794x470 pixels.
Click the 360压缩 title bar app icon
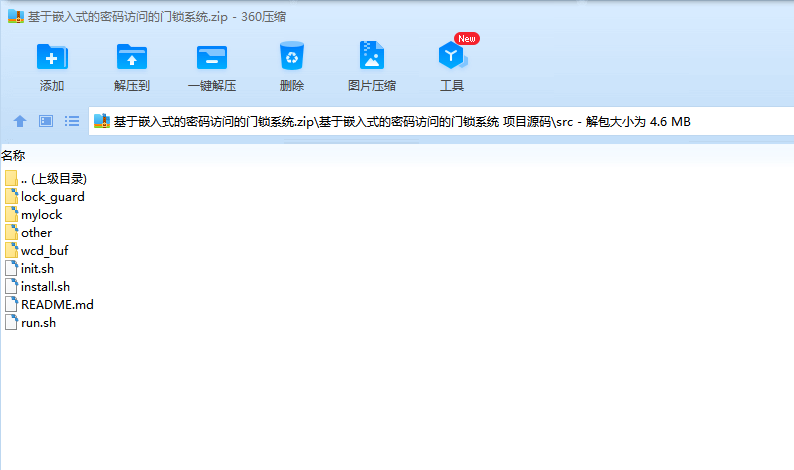[x=16, y=17]
